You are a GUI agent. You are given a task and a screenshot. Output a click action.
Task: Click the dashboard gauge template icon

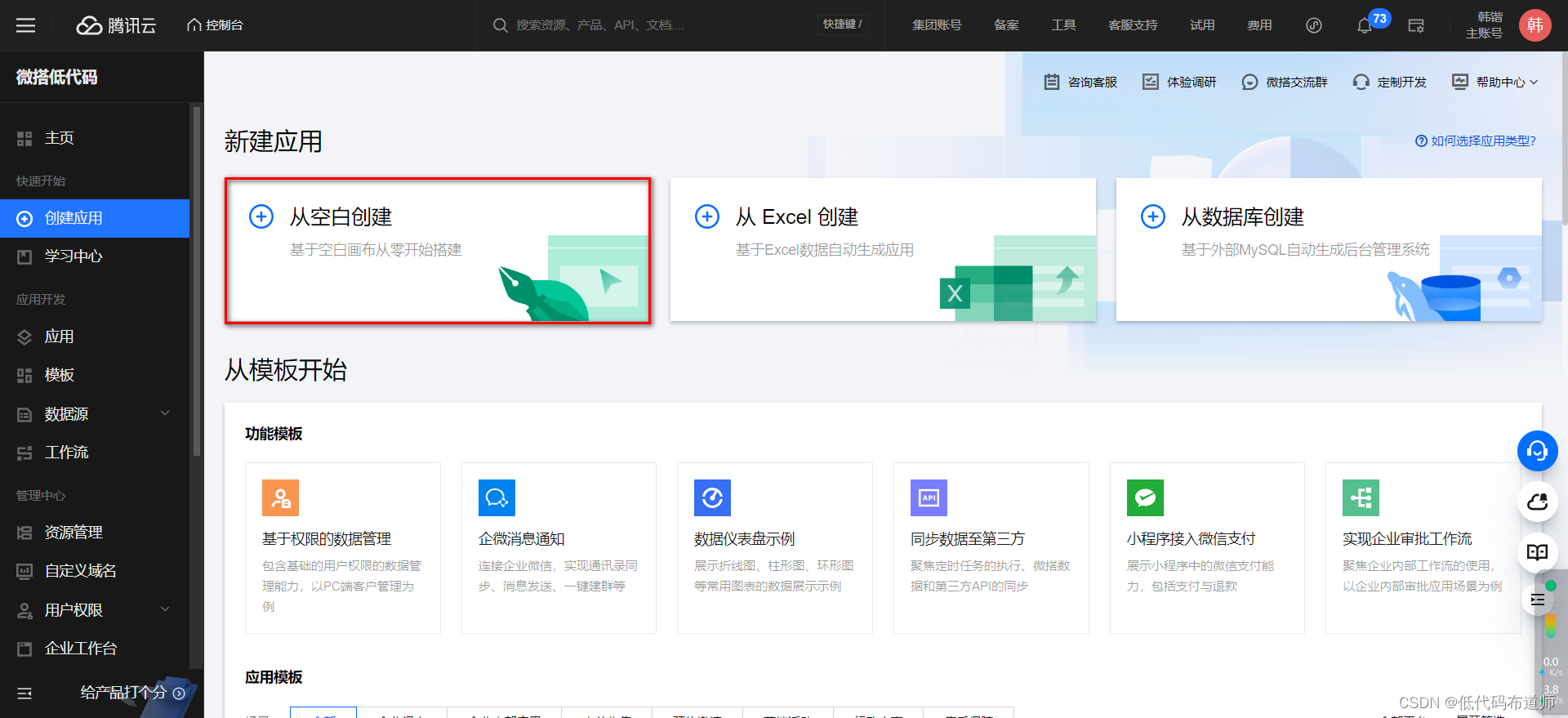pyautogui.click(x=712, y=497)
